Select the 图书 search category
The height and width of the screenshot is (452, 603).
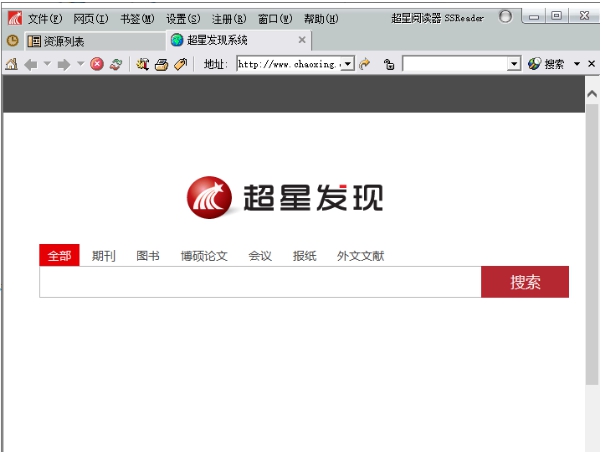148,256
